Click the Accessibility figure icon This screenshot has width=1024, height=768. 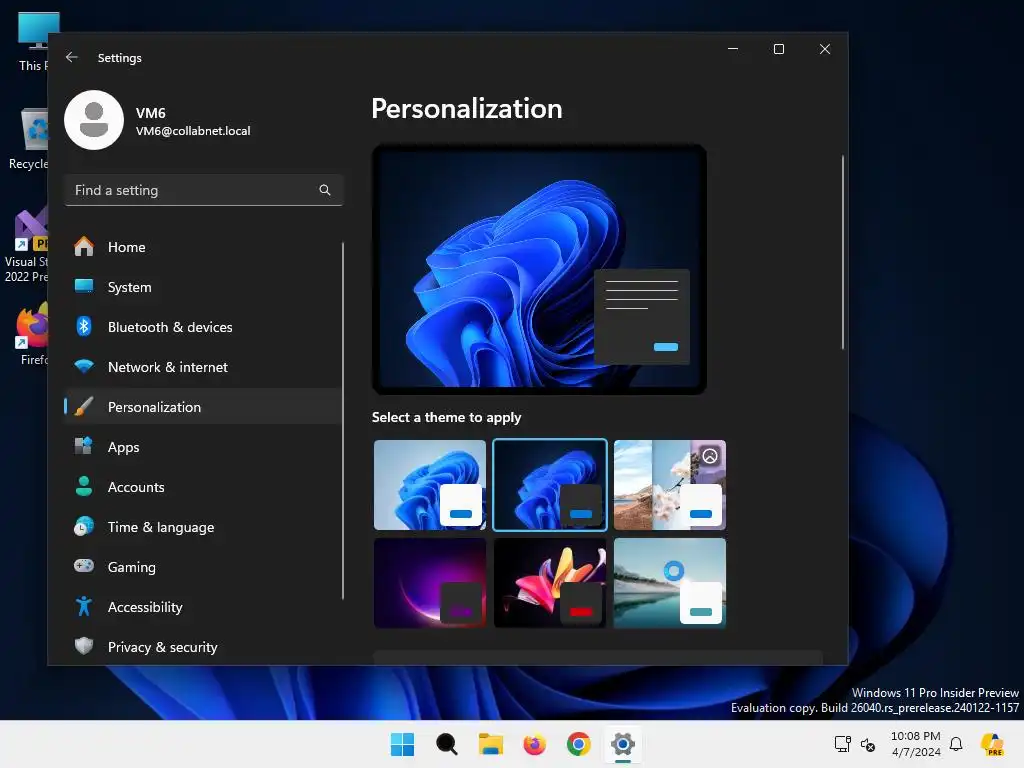tap(84, 607)
